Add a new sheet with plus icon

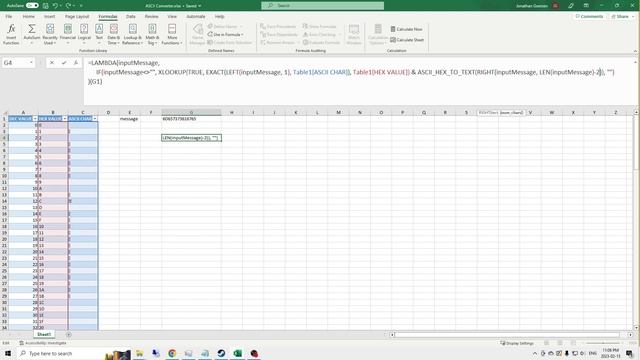click(69, 334)
